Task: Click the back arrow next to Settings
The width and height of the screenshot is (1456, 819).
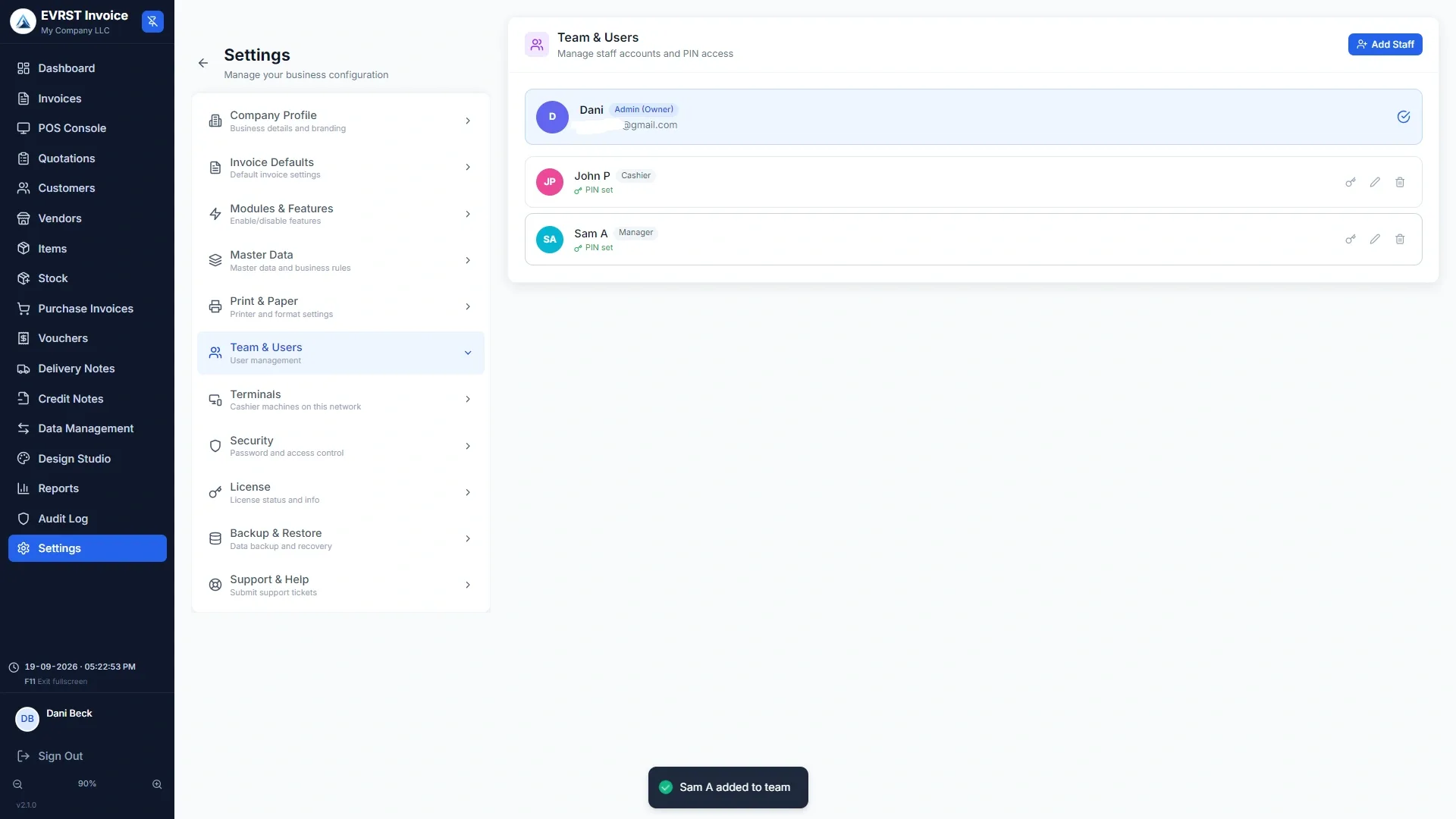Action: point(202,63)
